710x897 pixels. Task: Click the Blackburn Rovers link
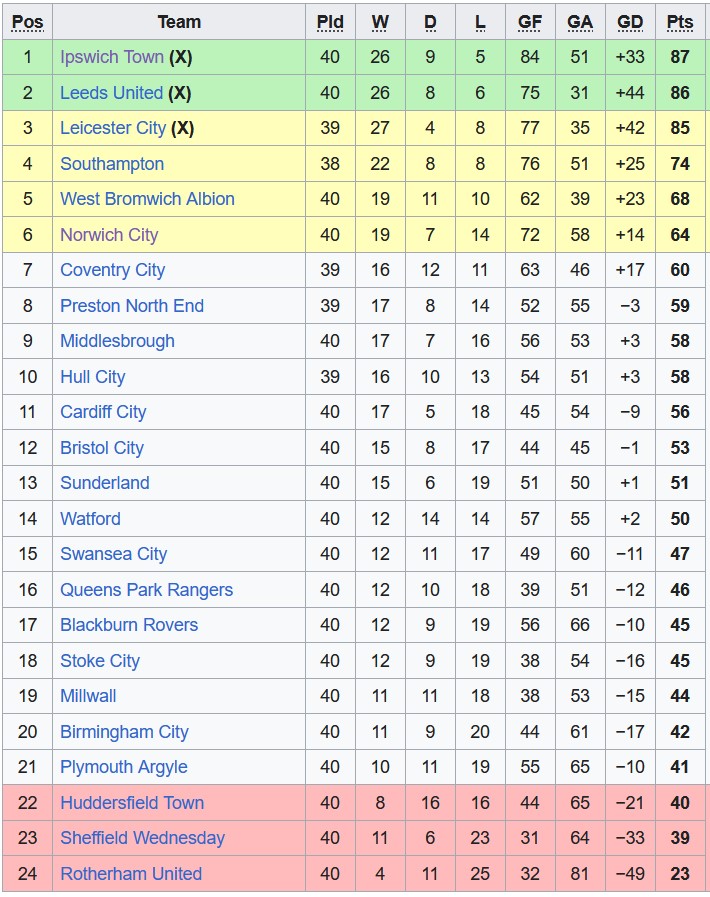[x=129, y=625]
